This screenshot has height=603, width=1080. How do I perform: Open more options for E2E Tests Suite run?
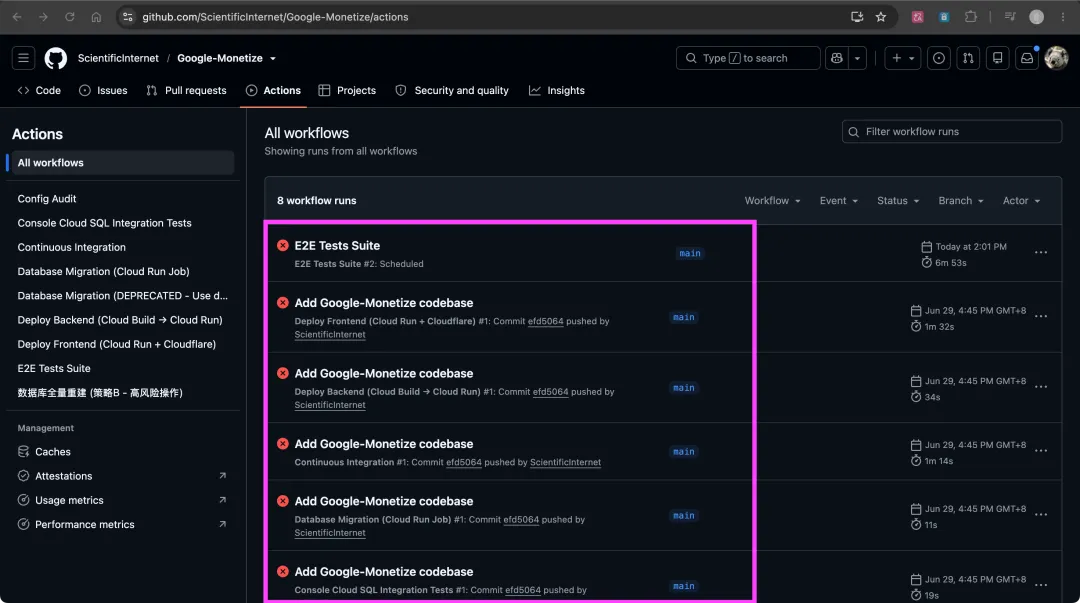pos(1041,253)
